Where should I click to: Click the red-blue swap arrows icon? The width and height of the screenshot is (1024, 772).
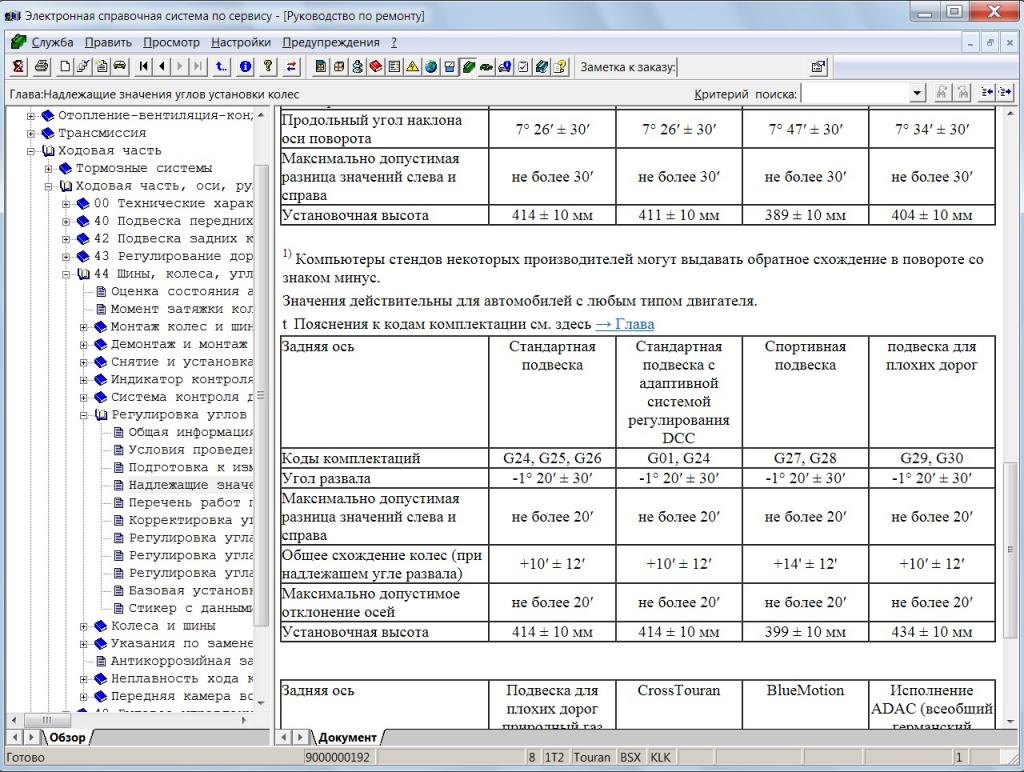tap(291, 67)
